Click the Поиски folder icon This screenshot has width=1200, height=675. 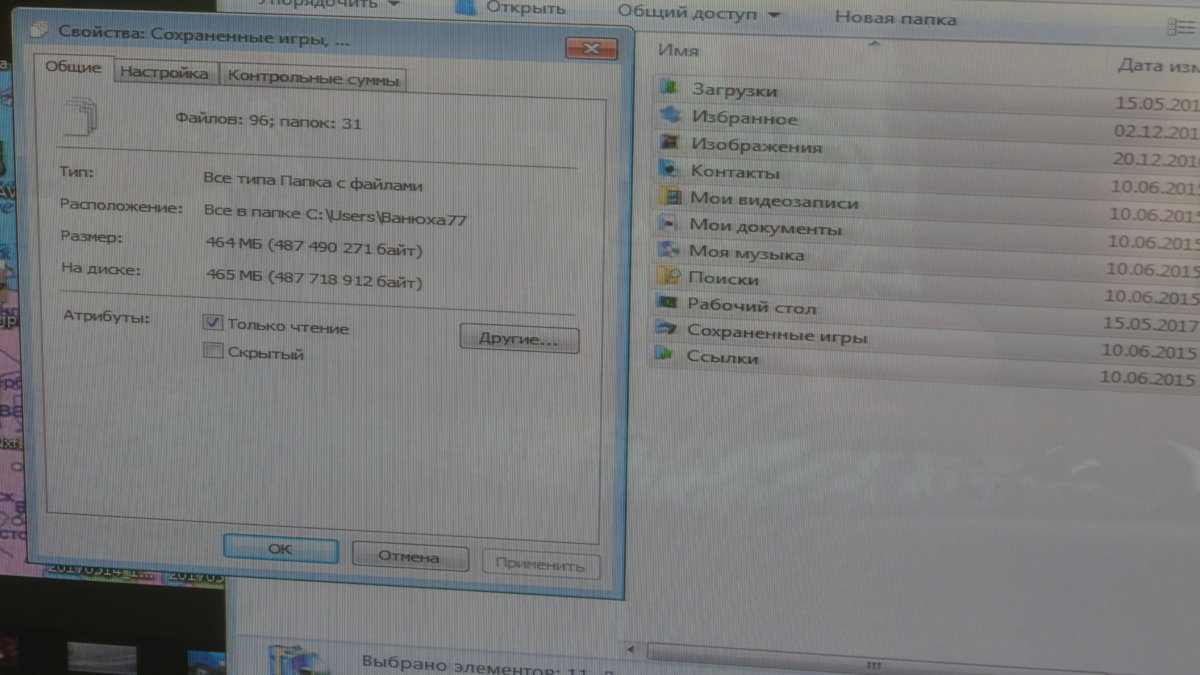point(669,276)
